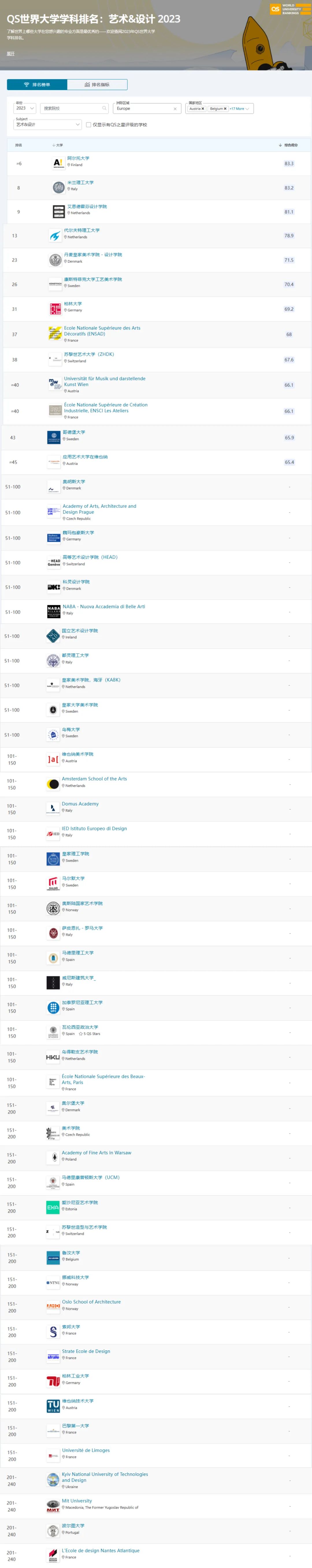Expand the +17 More countries dropdown
Image resolution: width=312 pixels, height=1568 pixels.
click(239, 109)
